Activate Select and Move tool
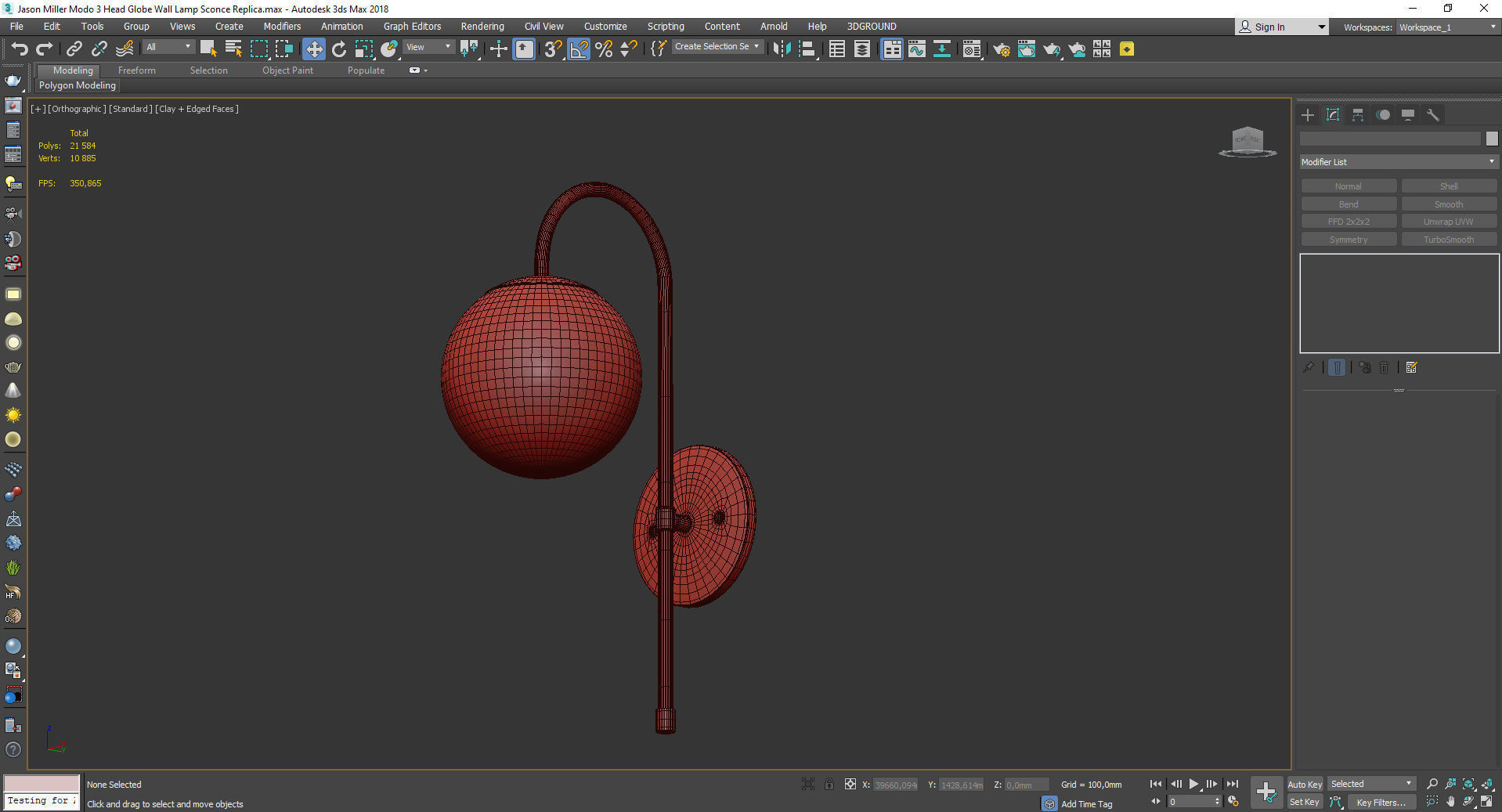The width and height of the screenshot is (1502, 812). point(313,49)
